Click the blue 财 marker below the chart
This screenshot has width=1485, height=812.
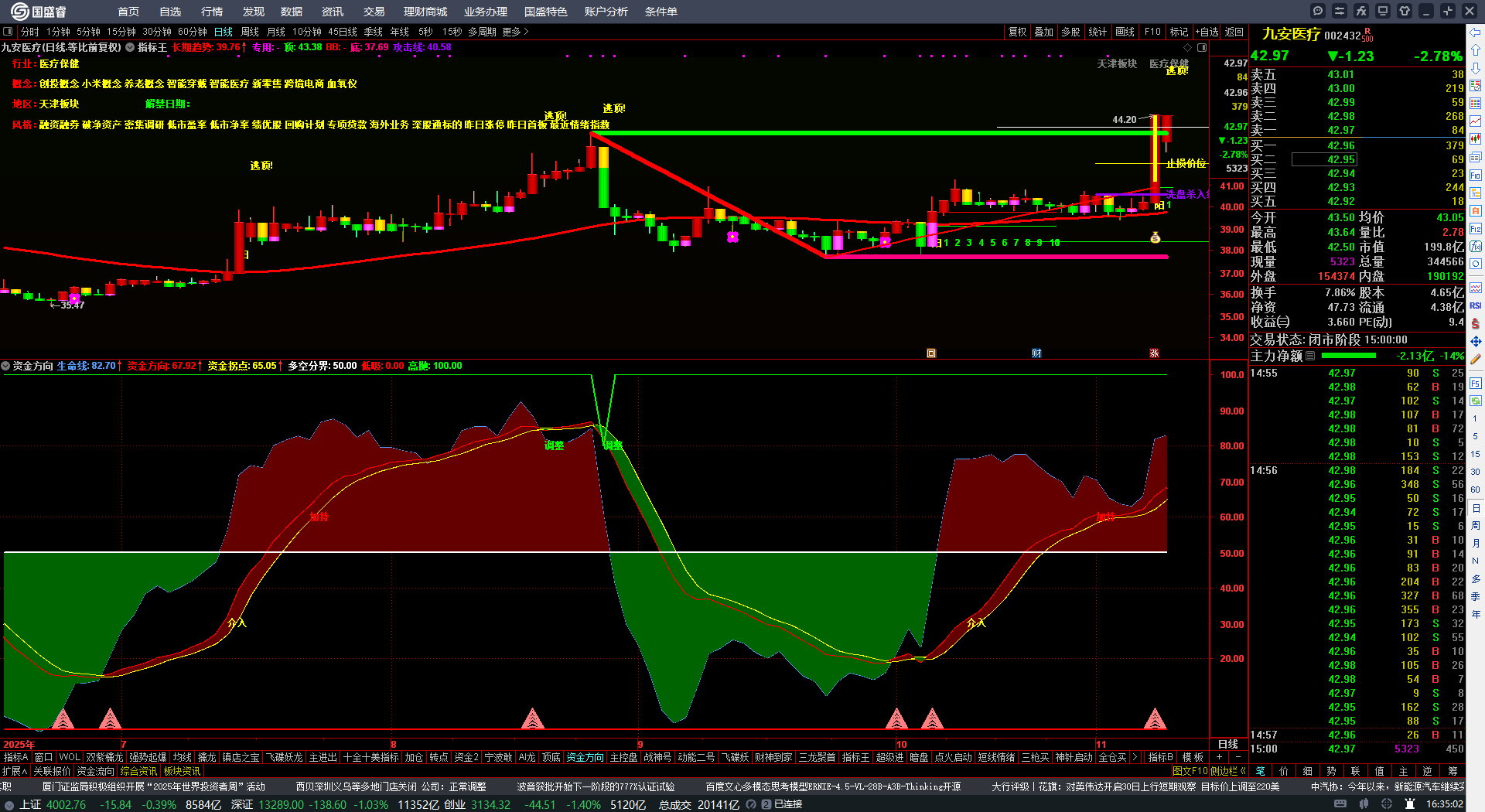tap(1036, 353)
